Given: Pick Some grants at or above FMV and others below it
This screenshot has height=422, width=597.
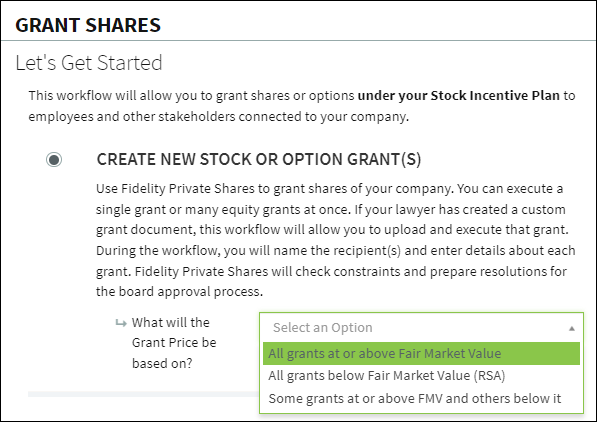Looking at the screenshot, I should click(x=415, y=398).
